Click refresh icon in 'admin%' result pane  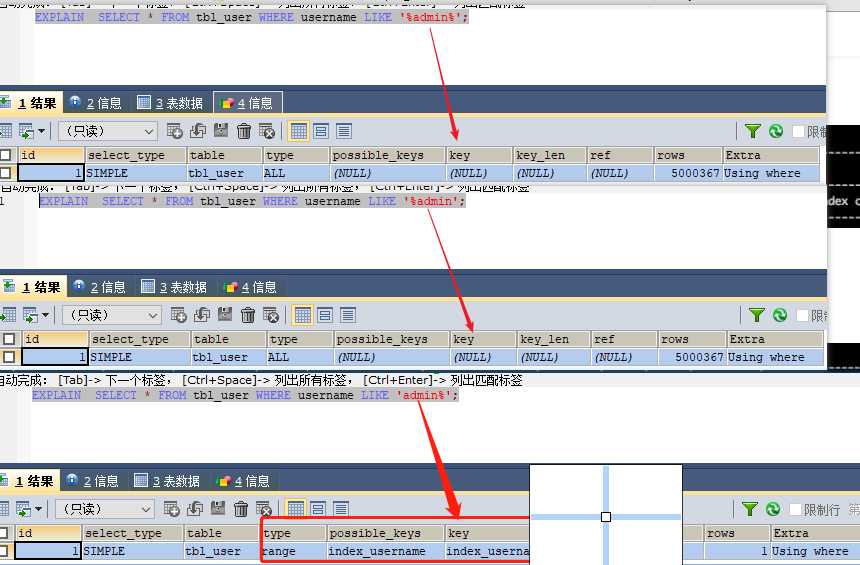tap(773, 509)
